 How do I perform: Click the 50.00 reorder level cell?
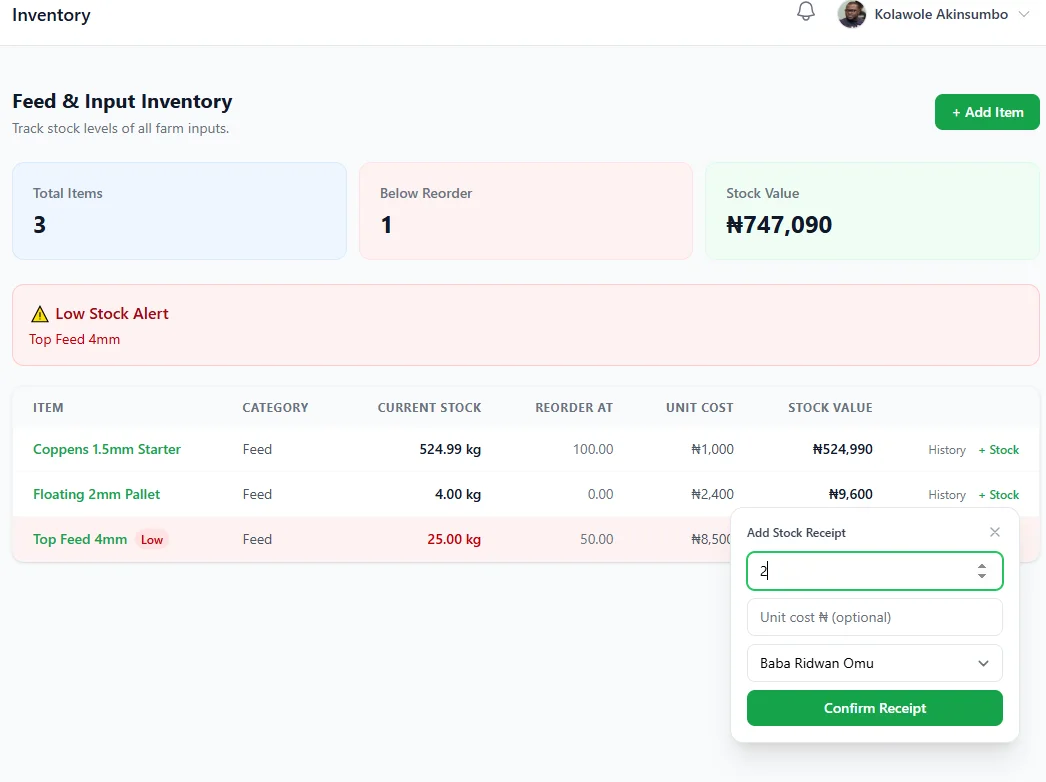pyautogui.click(x=596, y=539)
